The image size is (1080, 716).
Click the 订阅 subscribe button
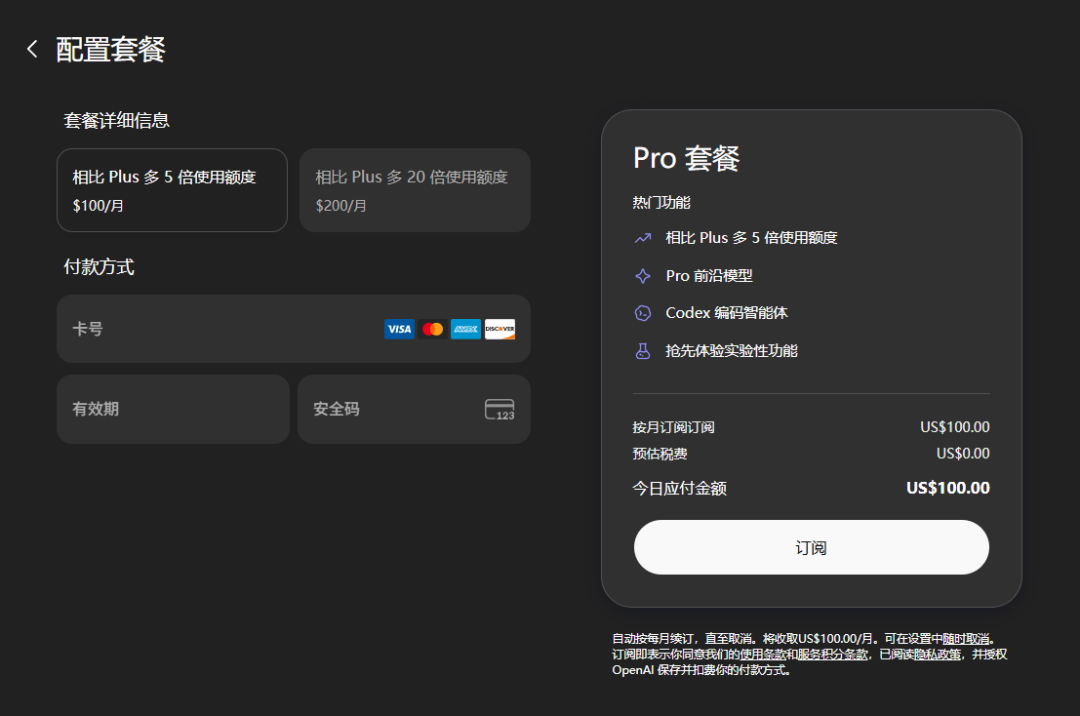(811, 547)
